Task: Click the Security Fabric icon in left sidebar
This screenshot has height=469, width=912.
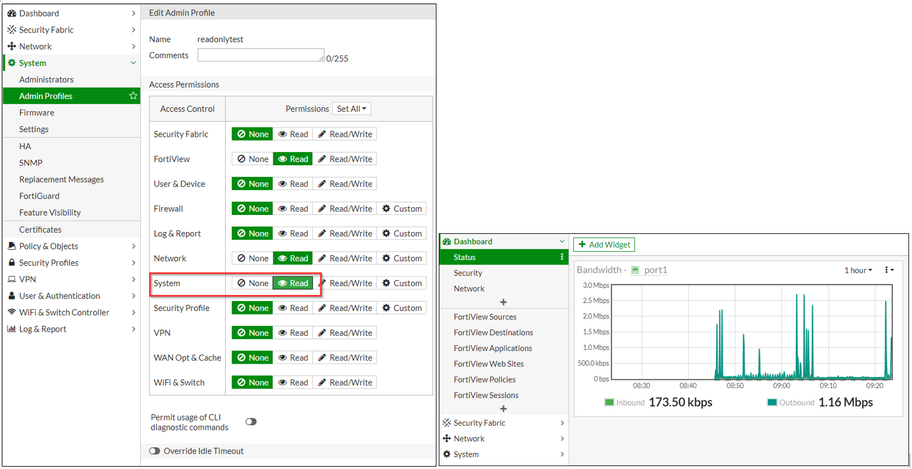Action: pos(11,30)
